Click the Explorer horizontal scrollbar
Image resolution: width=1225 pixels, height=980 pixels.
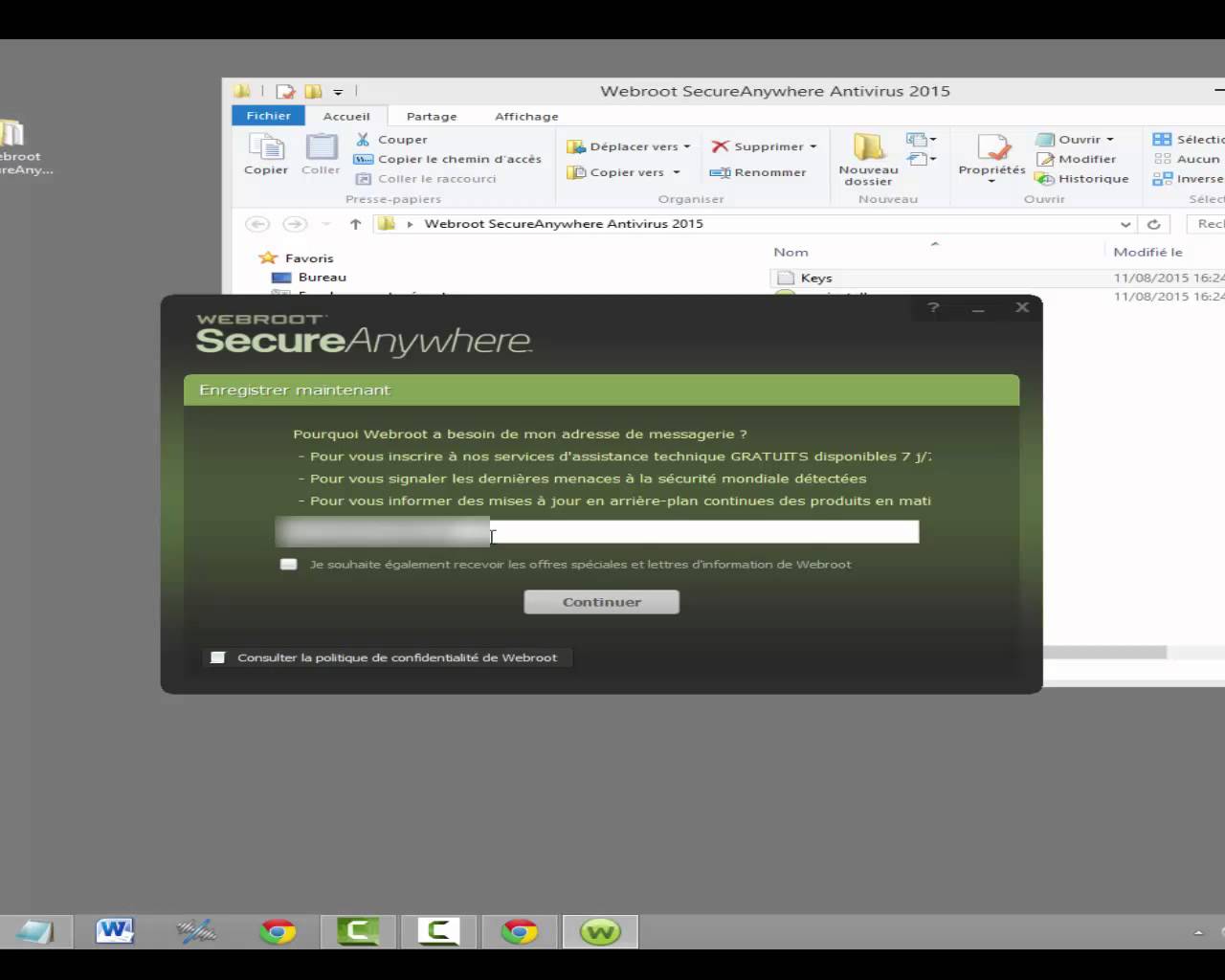click(x=1105, y=653)
